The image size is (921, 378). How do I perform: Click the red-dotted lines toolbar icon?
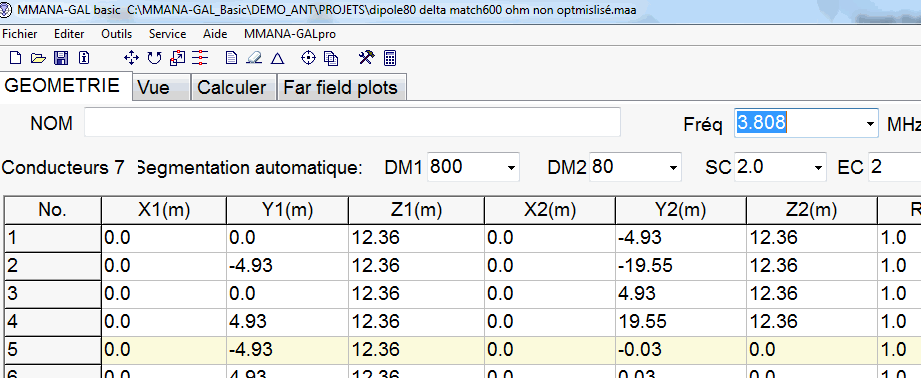coord(200,58)
